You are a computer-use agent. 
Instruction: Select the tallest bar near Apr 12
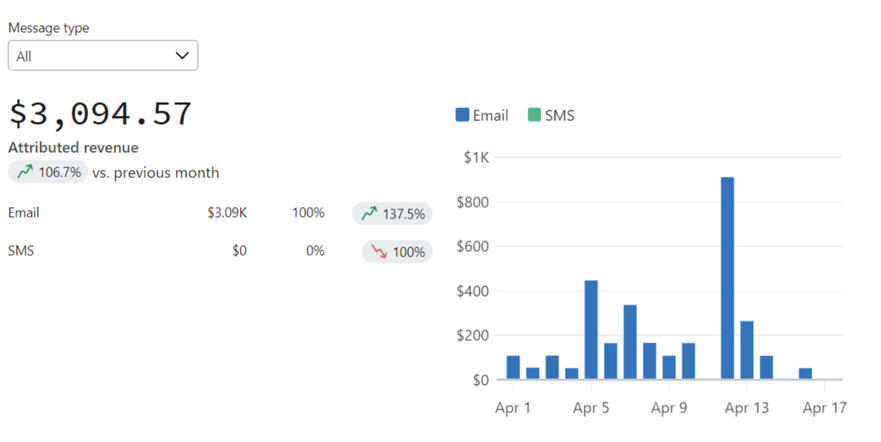pos(727,278)
